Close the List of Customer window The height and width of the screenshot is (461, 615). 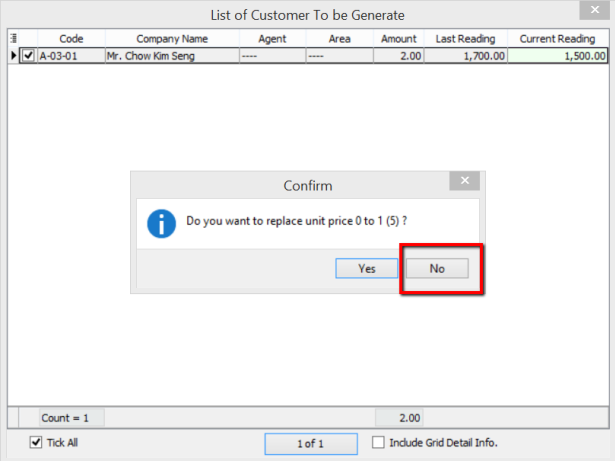tap(595, 13)
